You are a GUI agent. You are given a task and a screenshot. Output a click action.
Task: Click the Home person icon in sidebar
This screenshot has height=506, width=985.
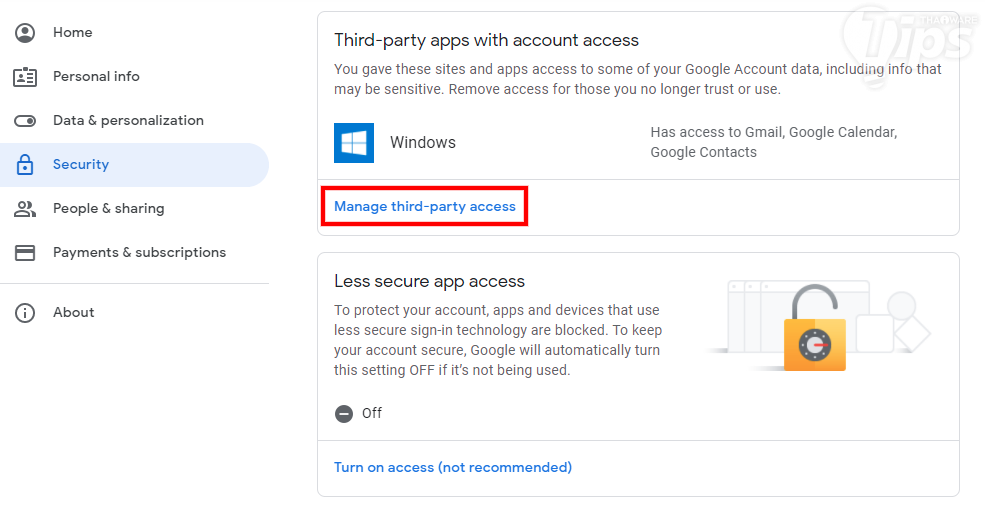click(25, 32)
